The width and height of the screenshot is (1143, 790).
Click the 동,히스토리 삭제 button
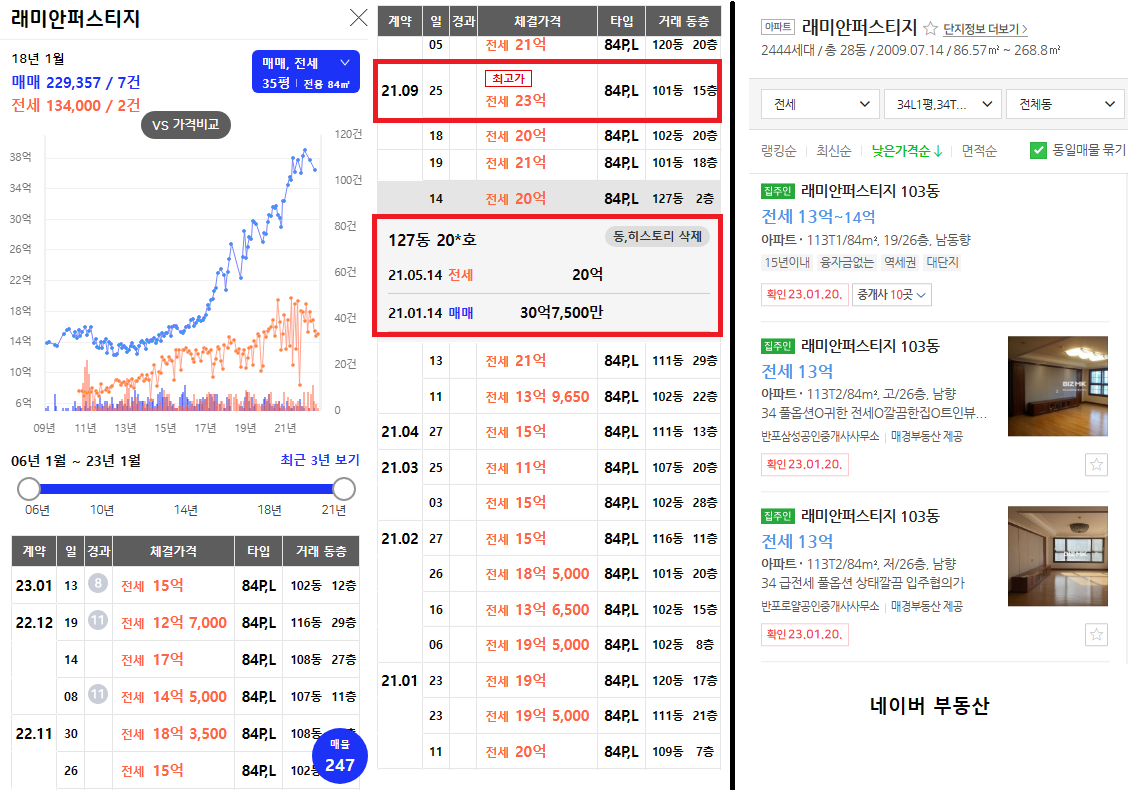[658, 236]
